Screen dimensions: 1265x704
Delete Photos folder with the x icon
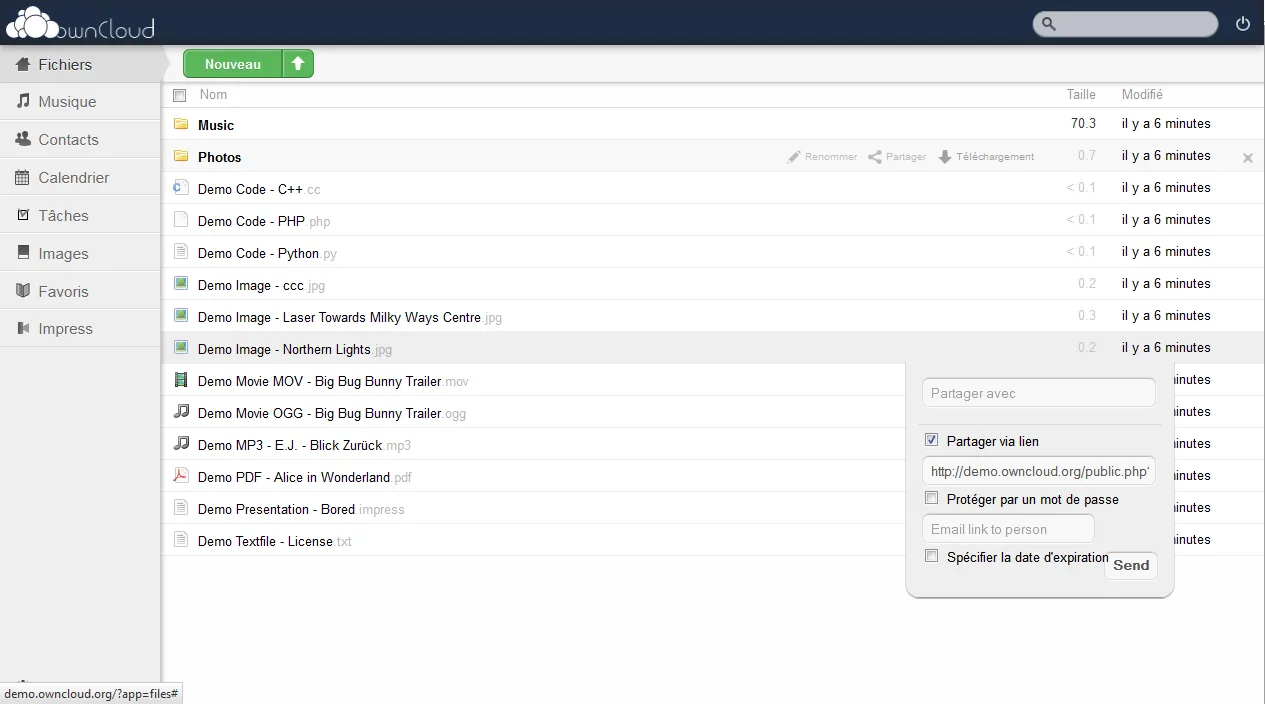pos(1247,158)
